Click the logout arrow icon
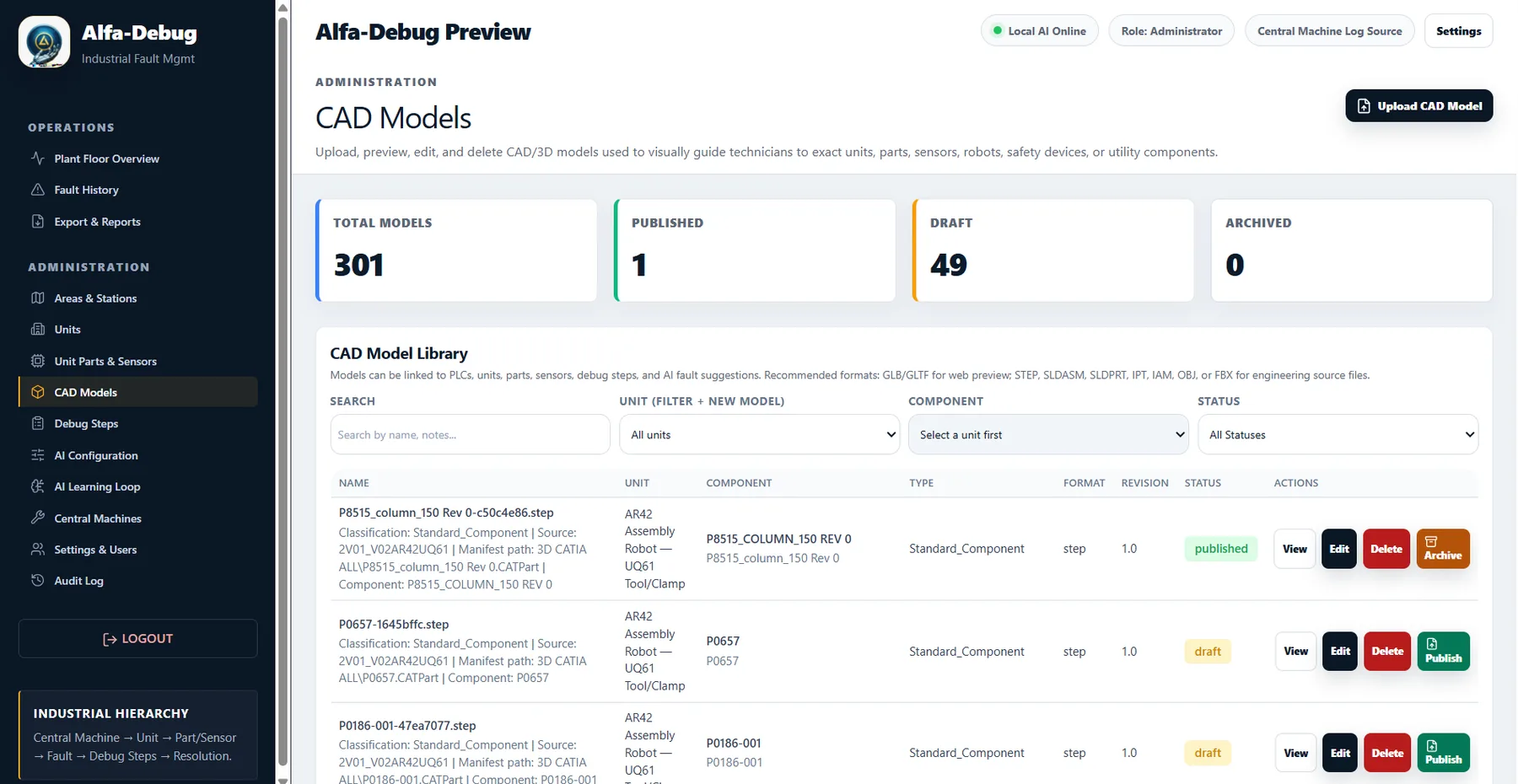The width and height of the screenshot is (1518, 784). pos(110,639)
